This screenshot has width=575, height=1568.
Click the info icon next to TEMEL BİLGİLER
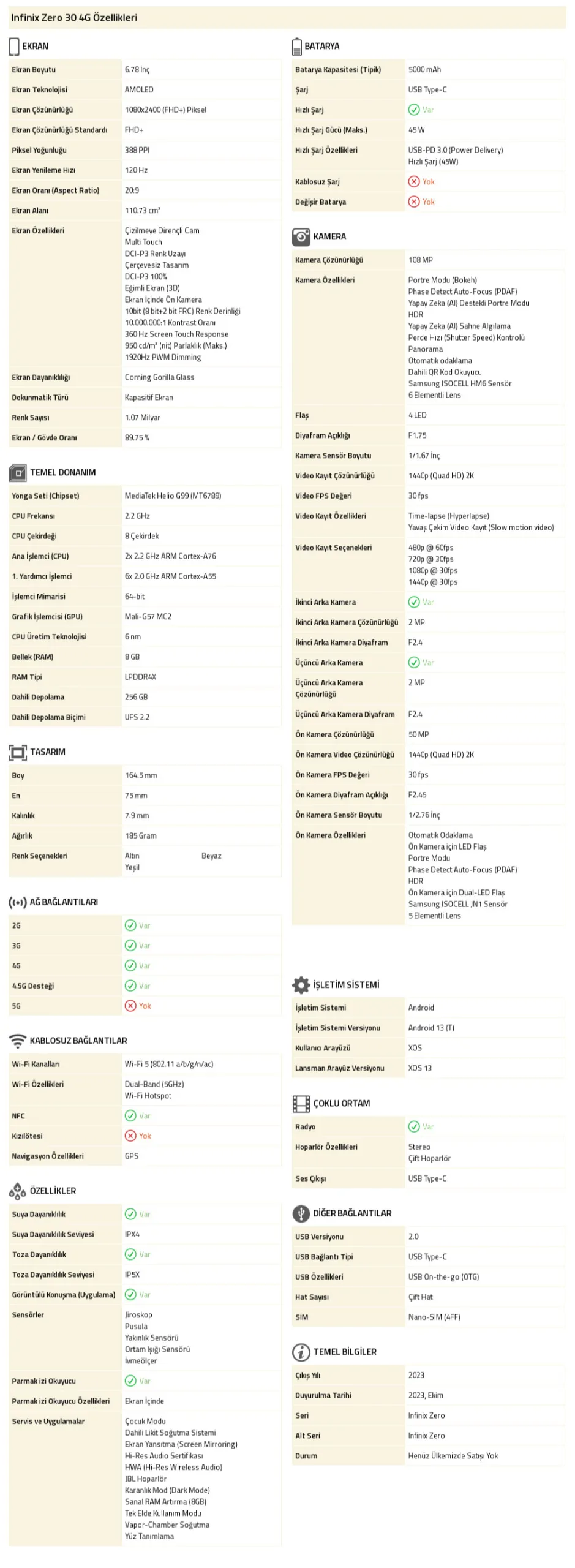(x=301, y=1352)
